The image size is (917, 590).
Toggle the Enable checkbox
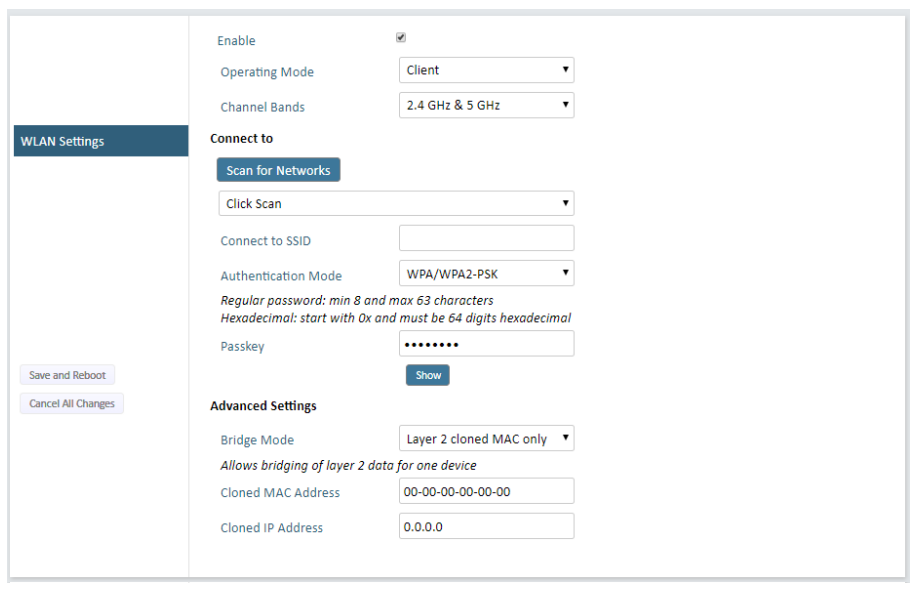[x=401, y=37]
